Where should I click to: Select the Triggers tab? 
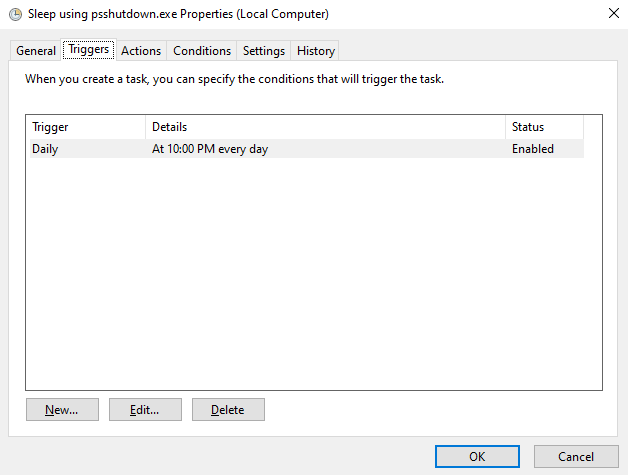coord(88,50)
